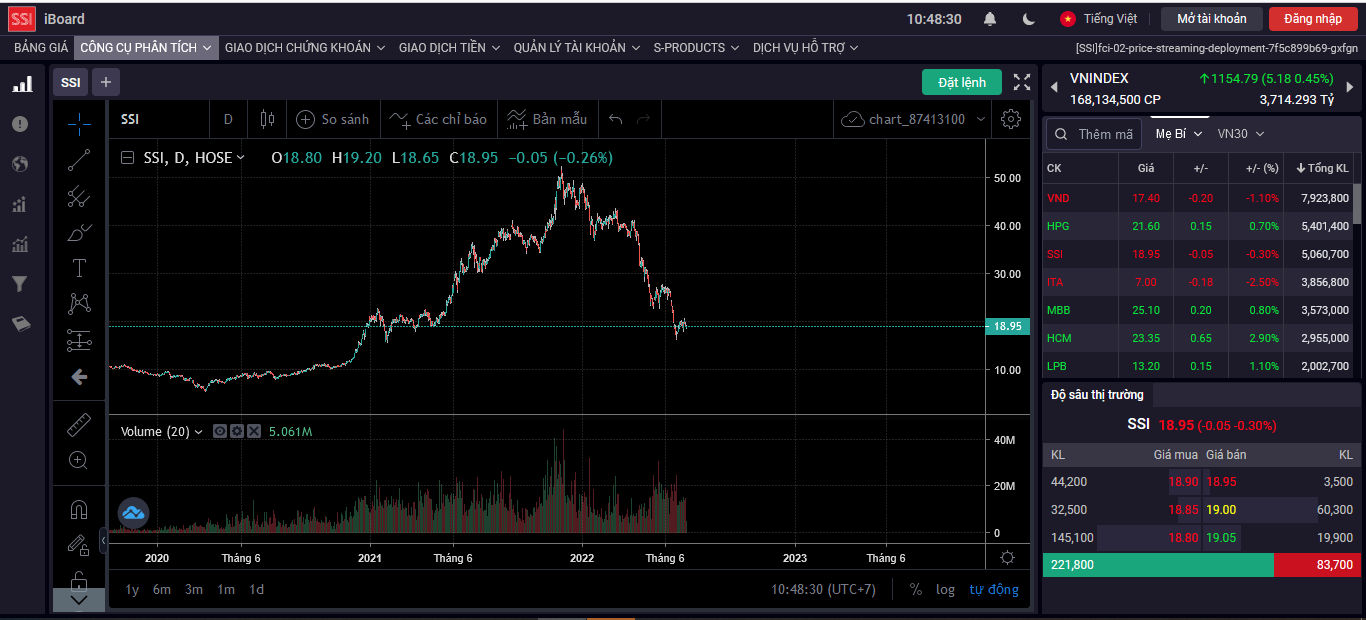Open chart_87413100 layout dropdown
Viewport: 1366px width, 620px height.
tap(914, 119)
